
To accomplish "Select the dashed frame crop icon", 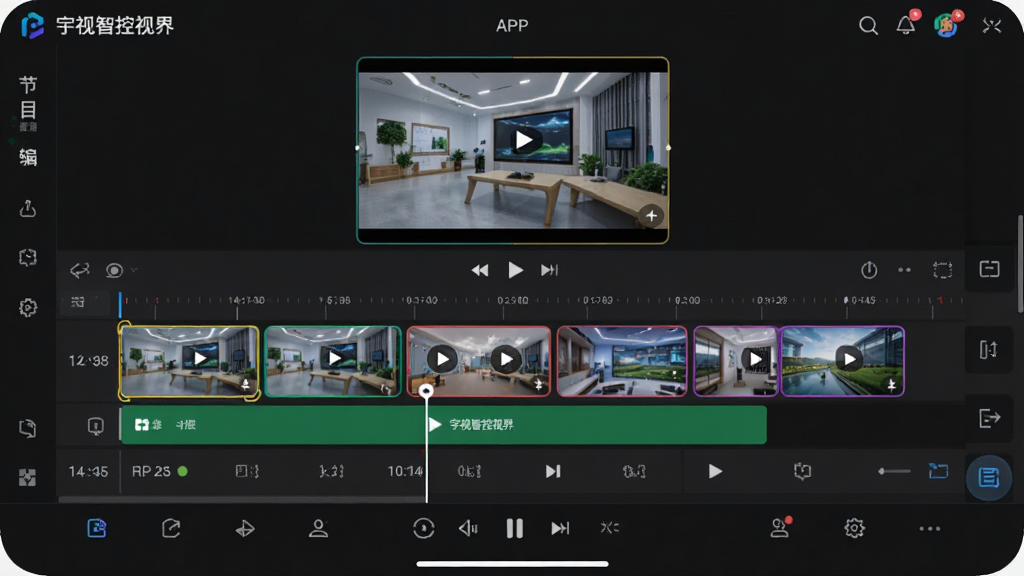I will (942, 270).
